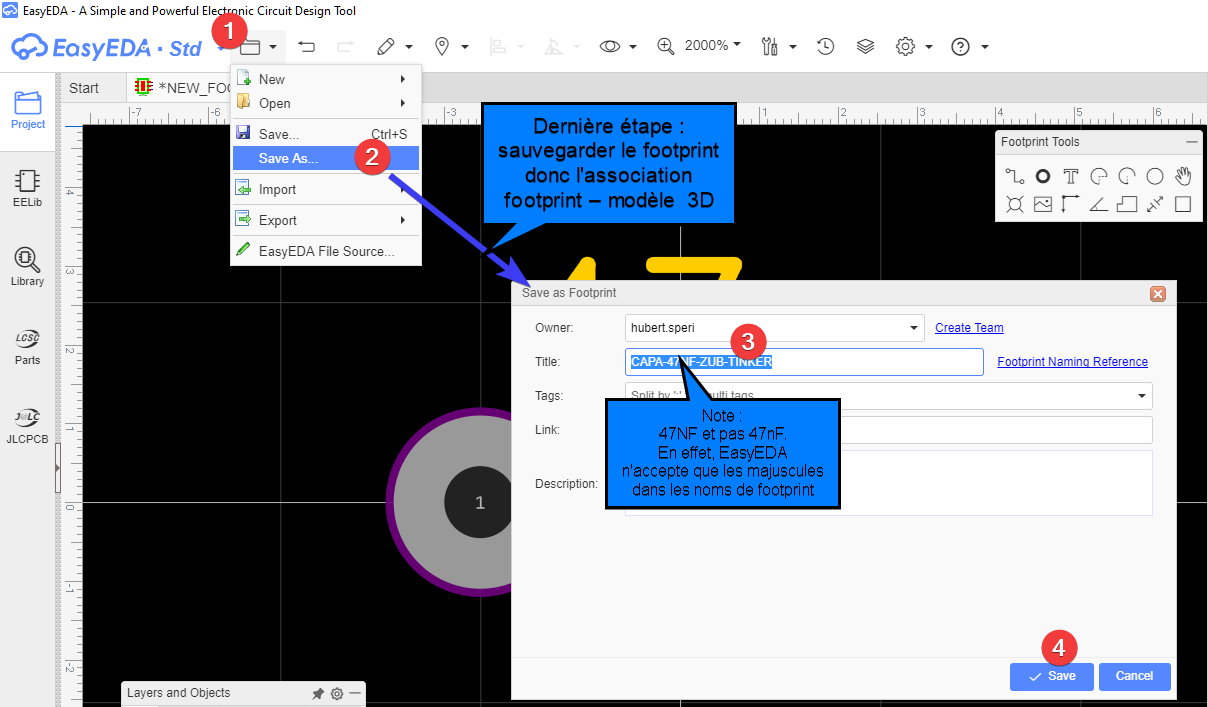Open the Export submenu

tap(326, 220)
